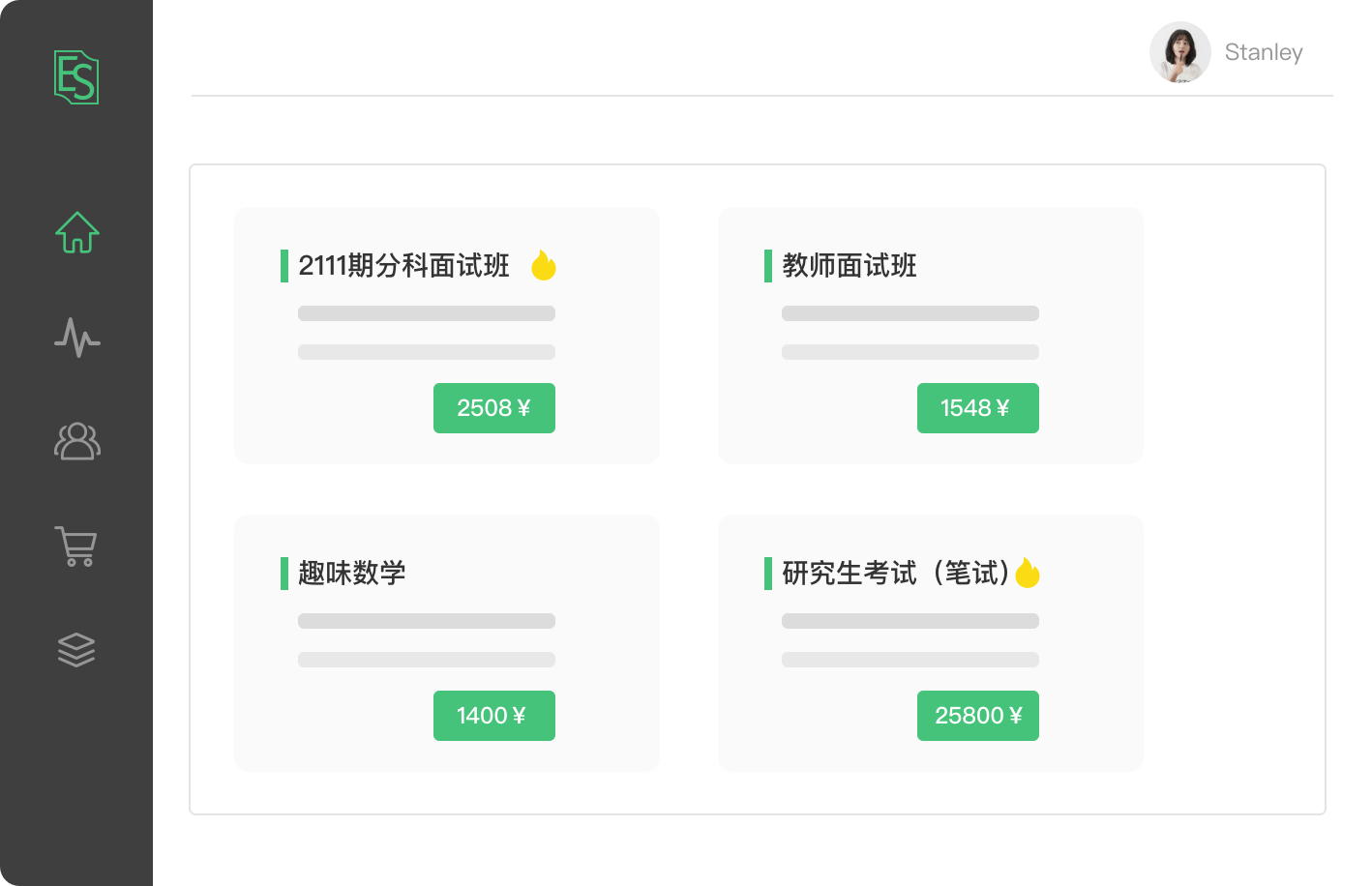Open the users group icon

[x=77, y=441]
